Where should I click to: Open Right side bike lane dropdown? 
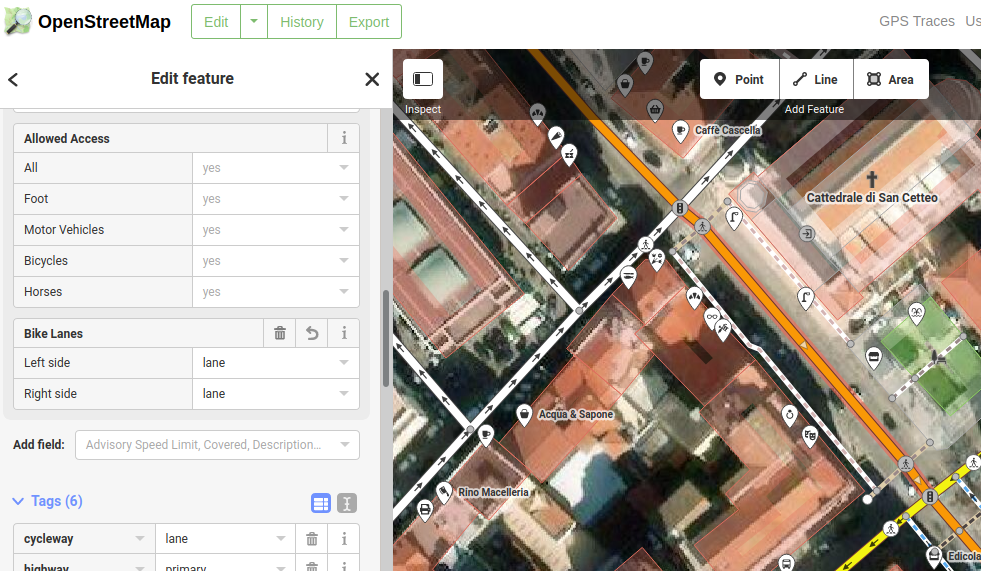coord(343,393)
